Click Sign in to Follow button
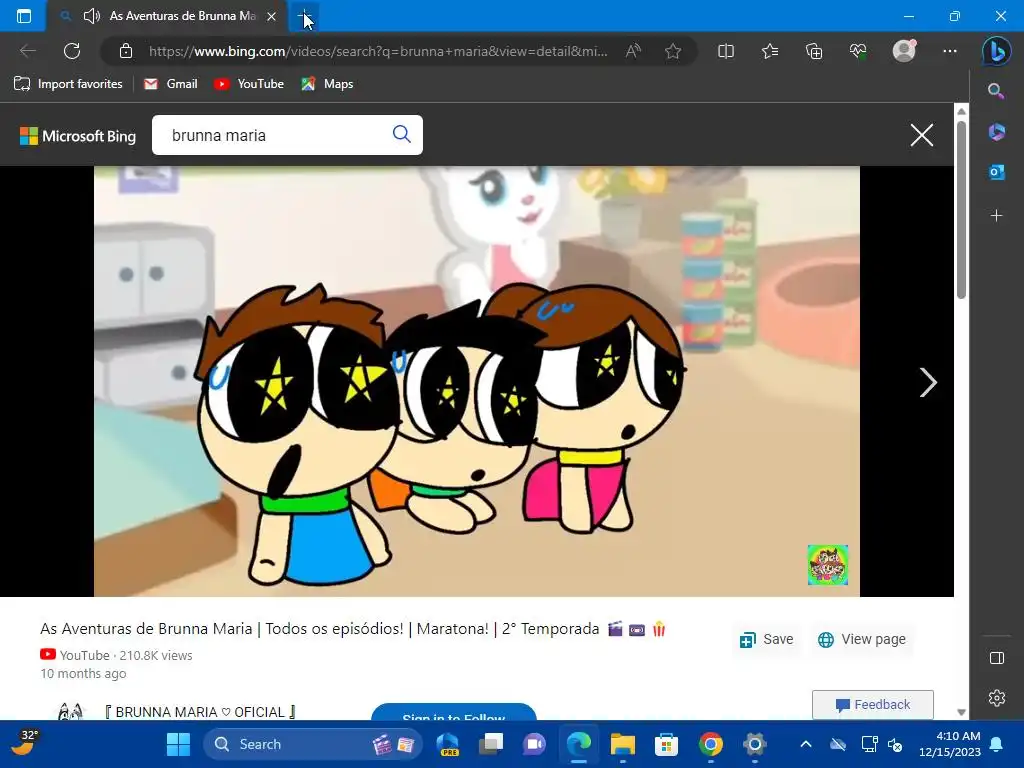 454,712
